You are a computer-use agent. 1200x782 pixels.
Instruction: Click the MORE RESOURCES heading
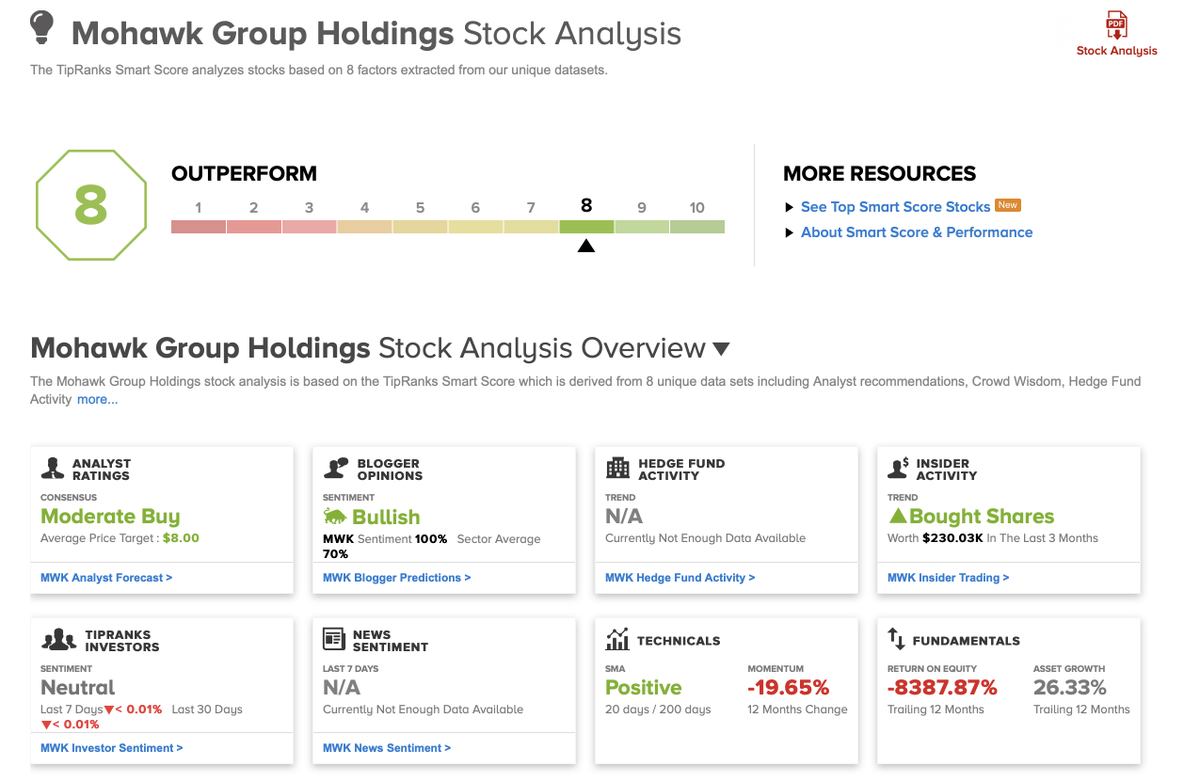click(879, 174)
